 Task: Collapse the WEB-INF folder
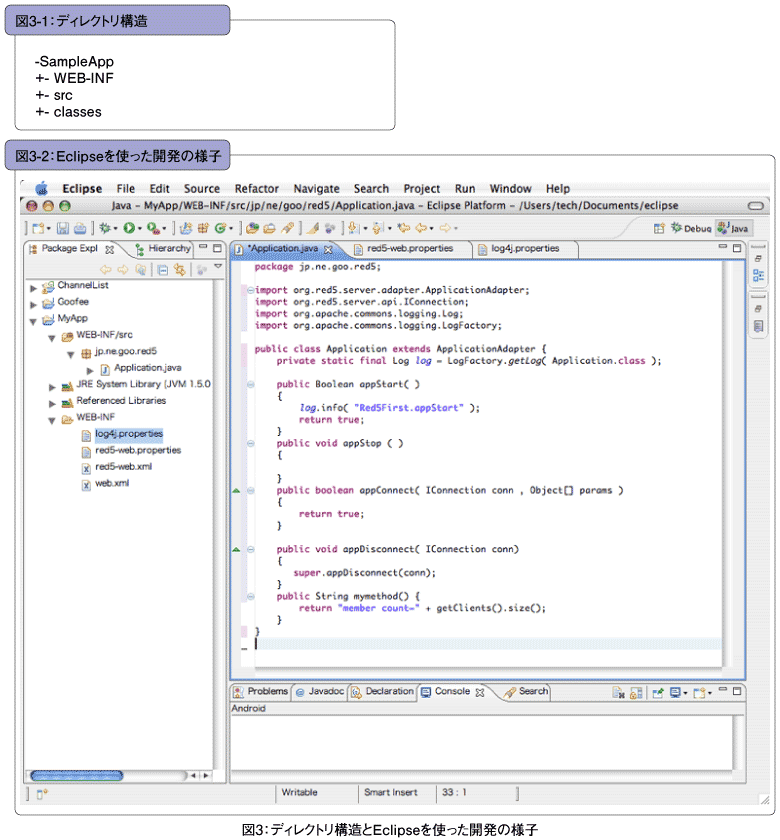point(52,421)
